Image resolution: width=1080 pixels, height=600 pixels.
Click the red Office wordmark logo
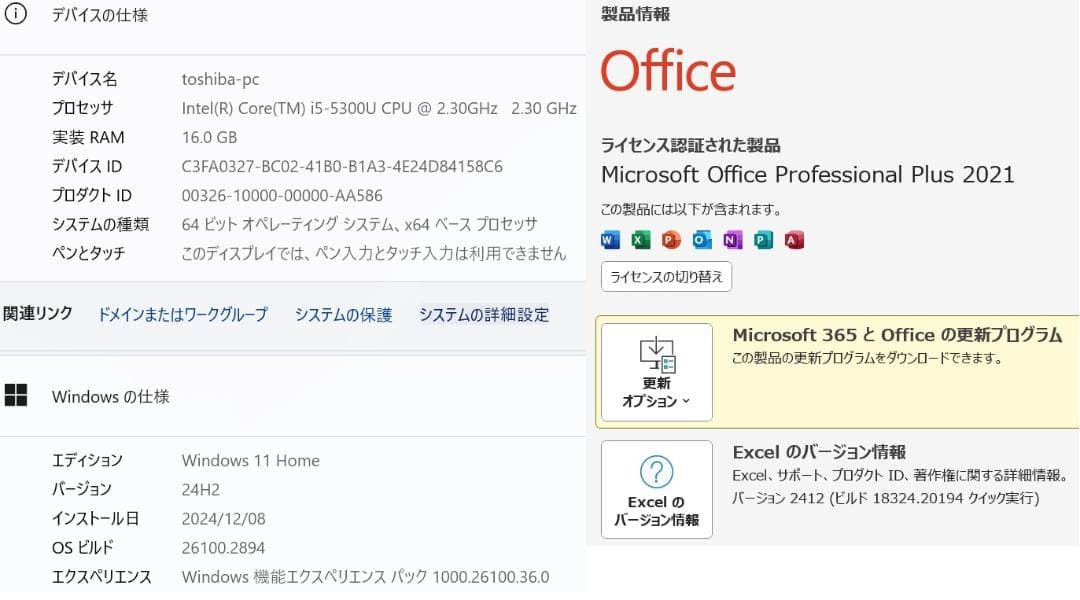[x=667, y=70]
